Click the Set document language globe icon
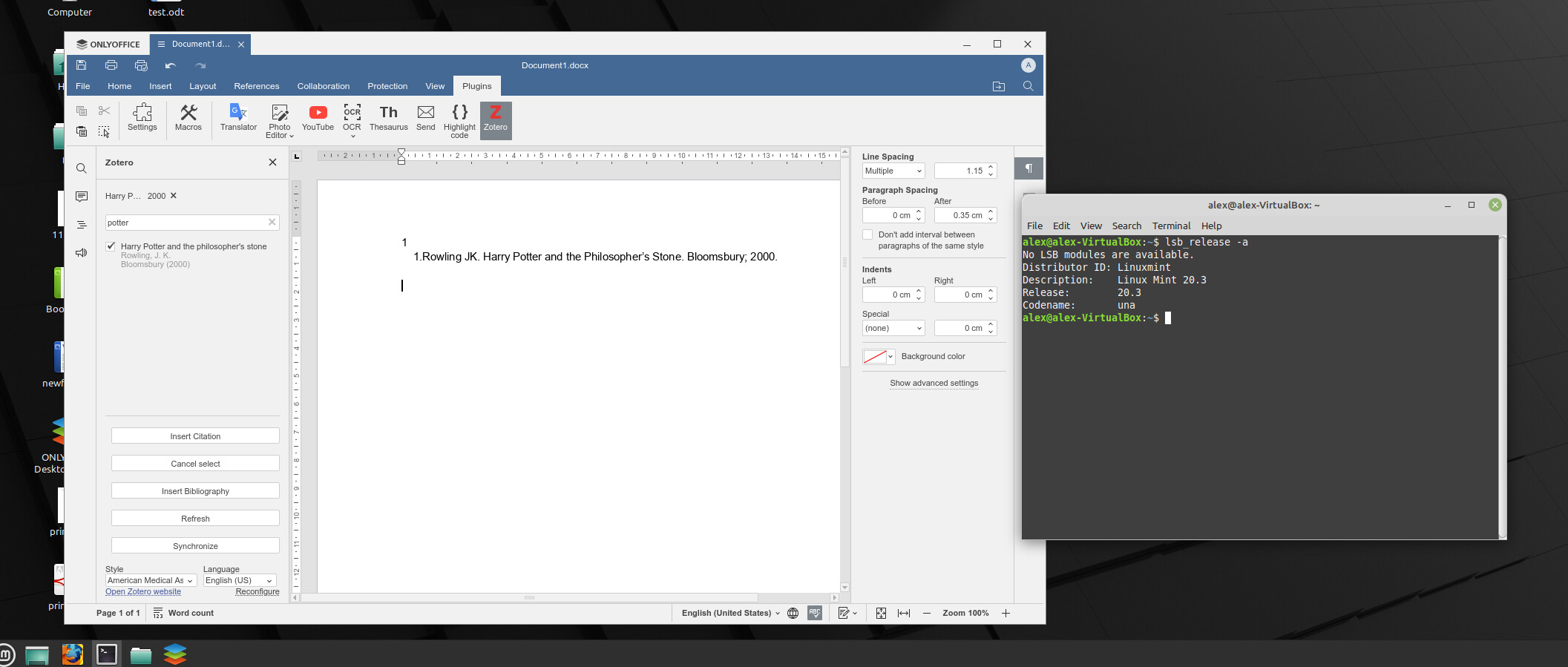Screen dimensions: 1568x667 793,613
